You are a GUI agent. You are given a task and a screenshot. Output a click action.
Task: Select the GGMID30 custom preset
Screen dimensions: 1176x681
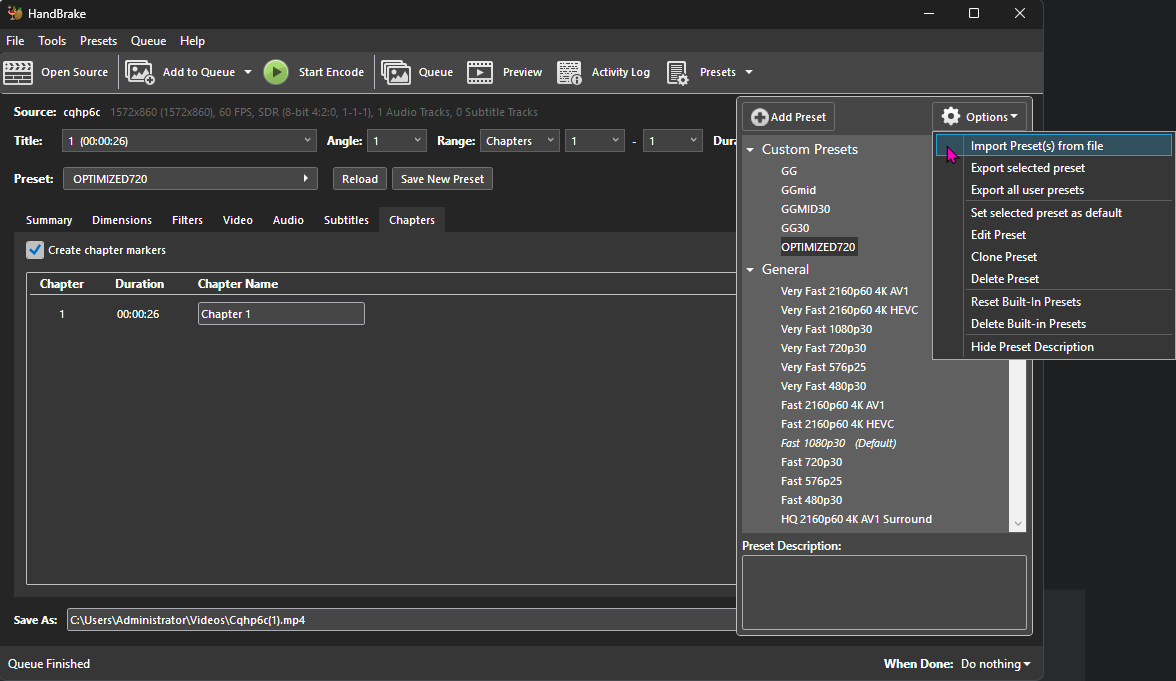click(x=806, y=208)
